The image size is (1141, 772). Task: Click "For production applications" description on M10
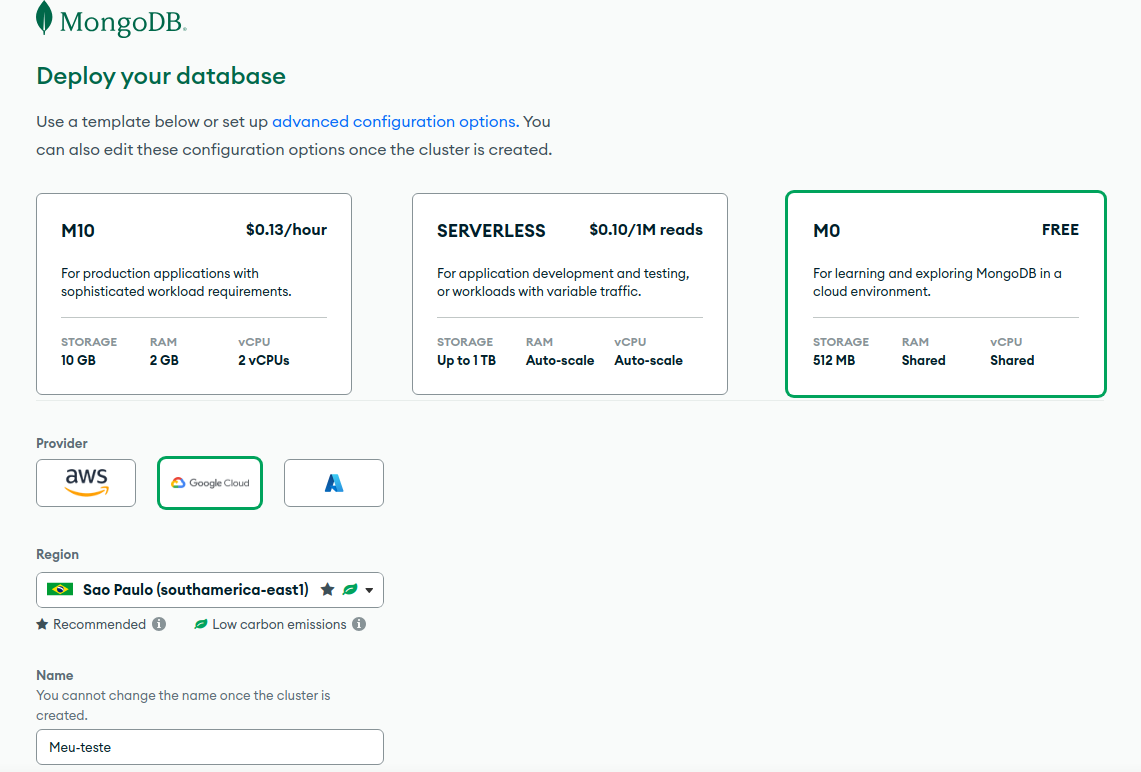coord(176,282)
